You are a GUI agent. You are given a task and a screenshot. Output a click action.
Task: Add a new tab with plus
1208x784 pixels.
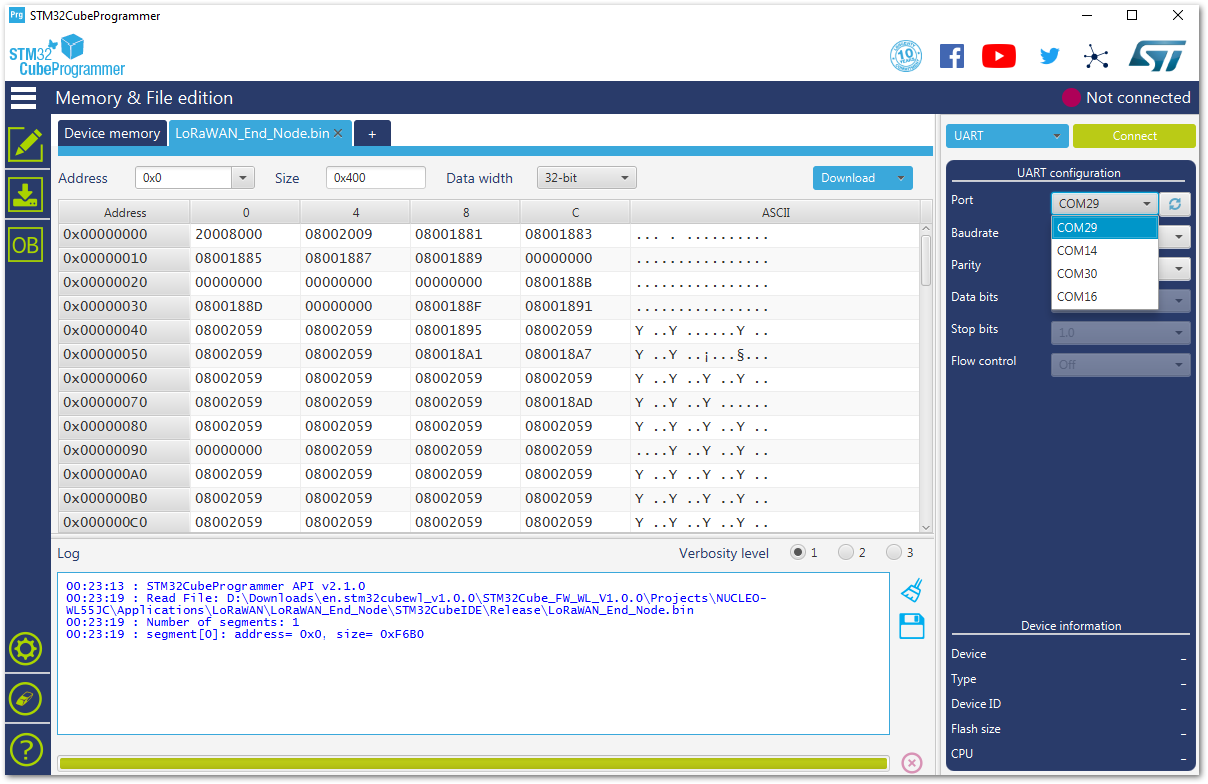coord(372,133)
